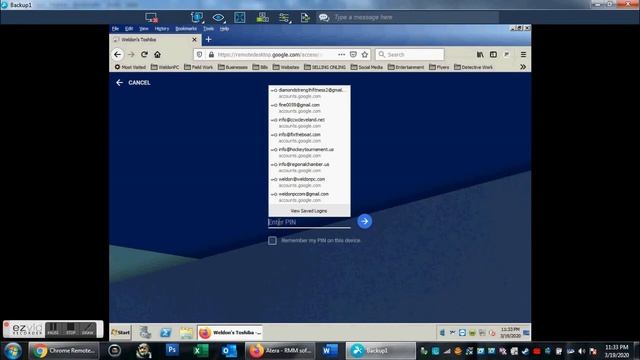
Task: Reload the page in Firefox
Action: coord(144,54)
